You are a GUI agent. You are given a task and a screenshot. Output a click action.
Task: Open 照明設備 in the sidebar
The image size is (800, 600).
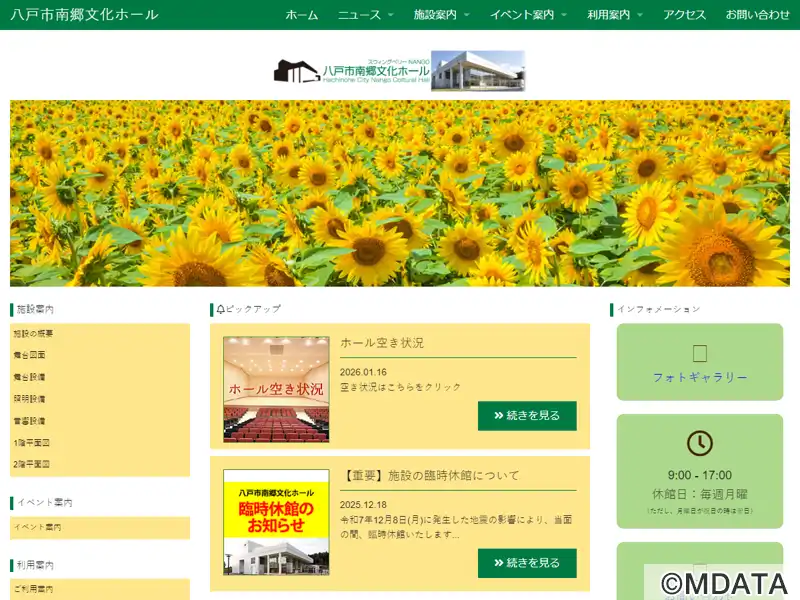[30, 399]
